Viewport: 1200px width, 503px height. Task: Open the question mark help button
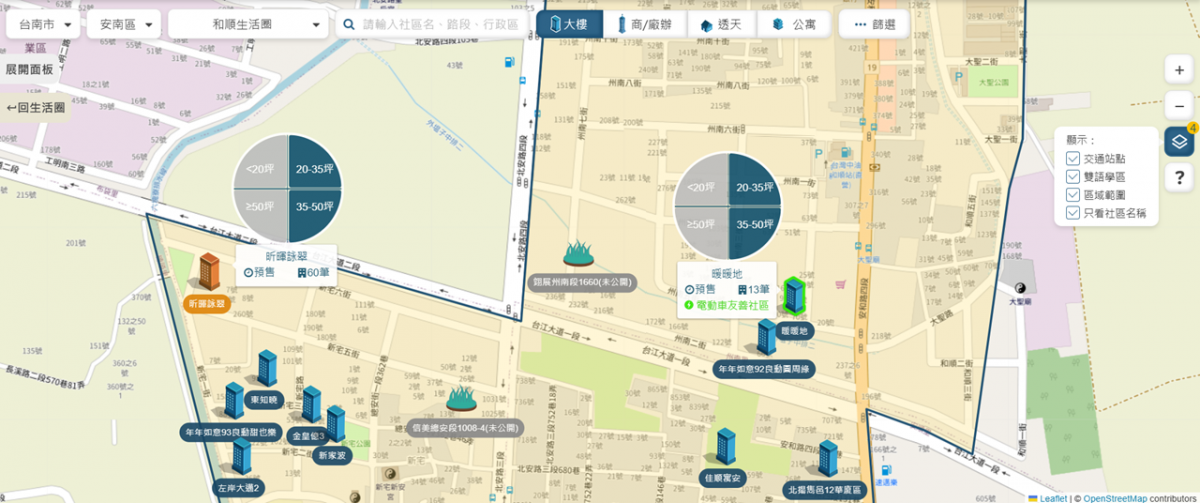[1180, 178]
